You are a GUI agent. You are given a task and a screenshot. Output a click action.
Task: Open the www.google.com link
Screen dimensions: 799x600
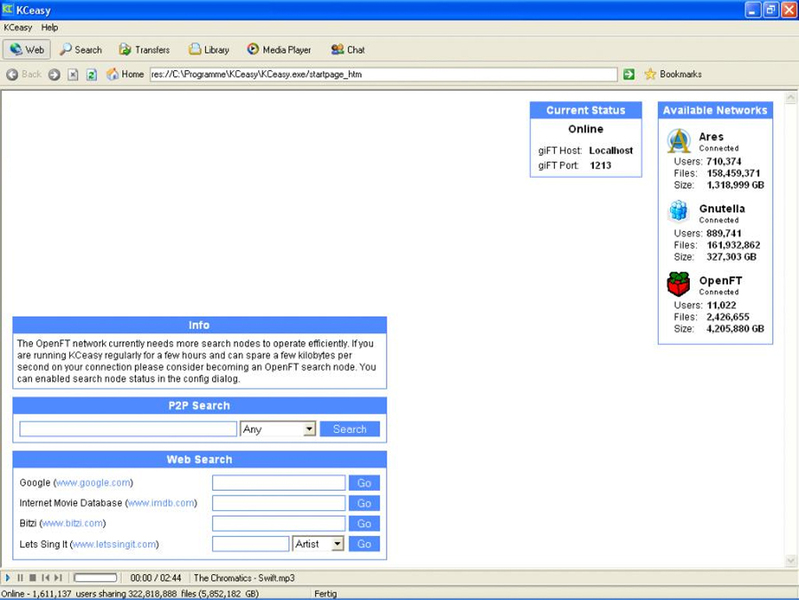(x=93, y=483)
